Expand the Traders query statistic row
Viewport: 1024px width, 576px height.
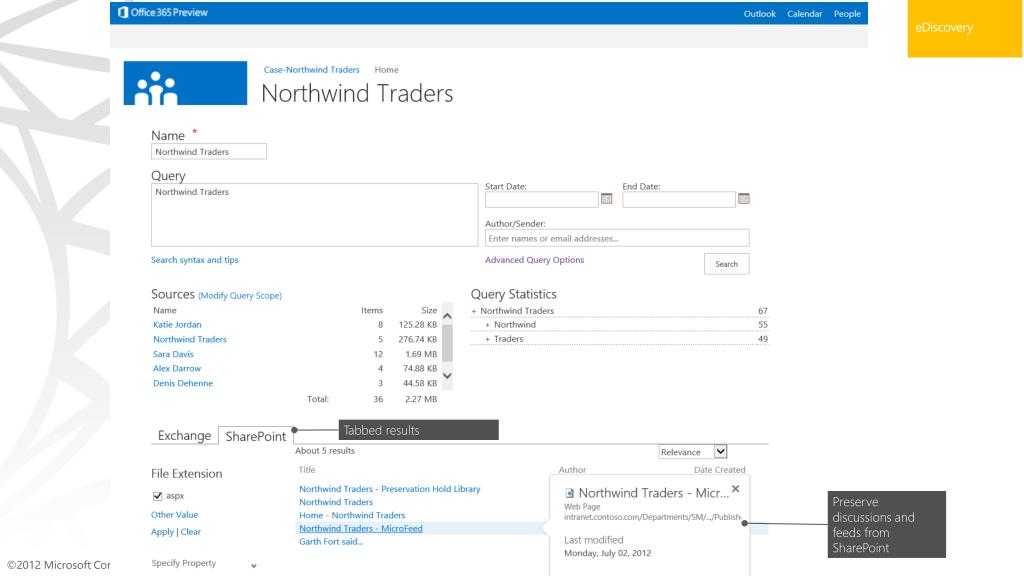(x=487, y=340)
